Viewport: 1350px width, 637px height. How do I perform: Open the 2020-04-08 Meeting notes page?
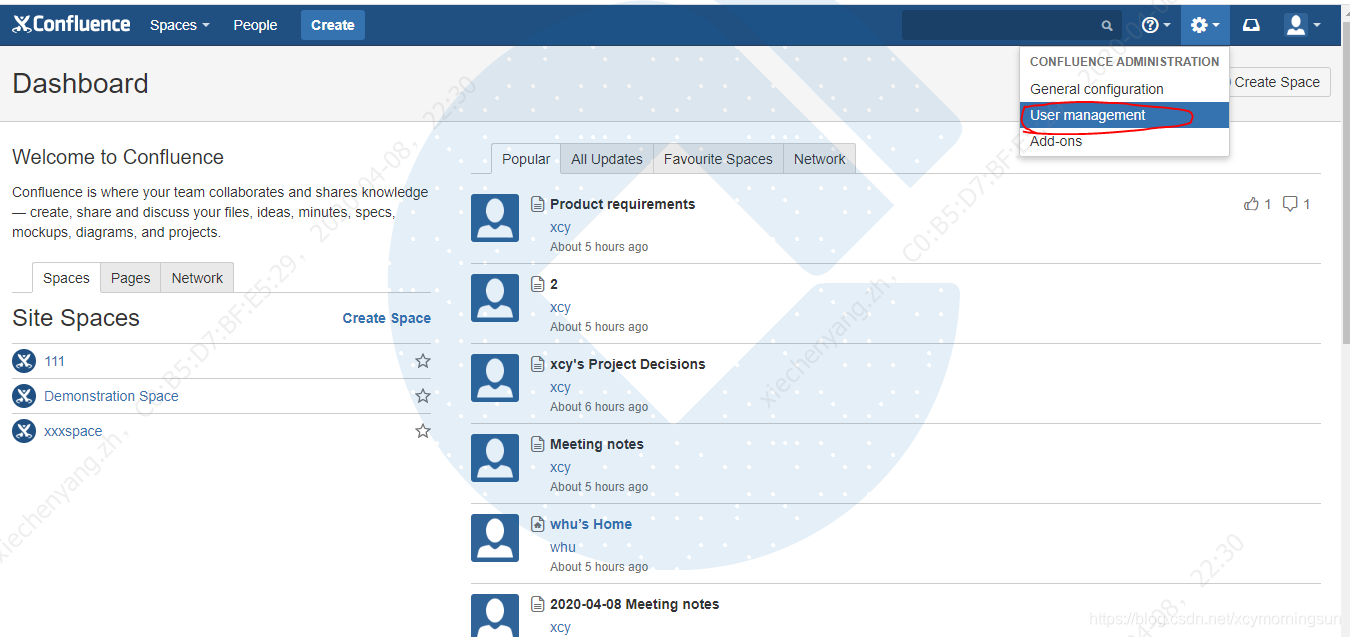click(x=634, y=604)
